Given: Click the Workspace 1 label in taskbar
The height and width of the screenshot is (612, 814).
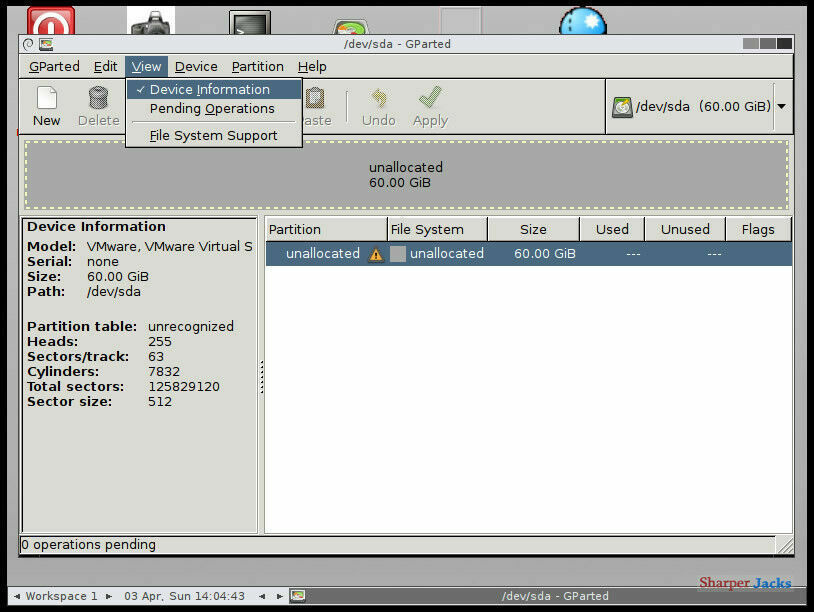Looking at the screenshot, I should pos(62,596).
